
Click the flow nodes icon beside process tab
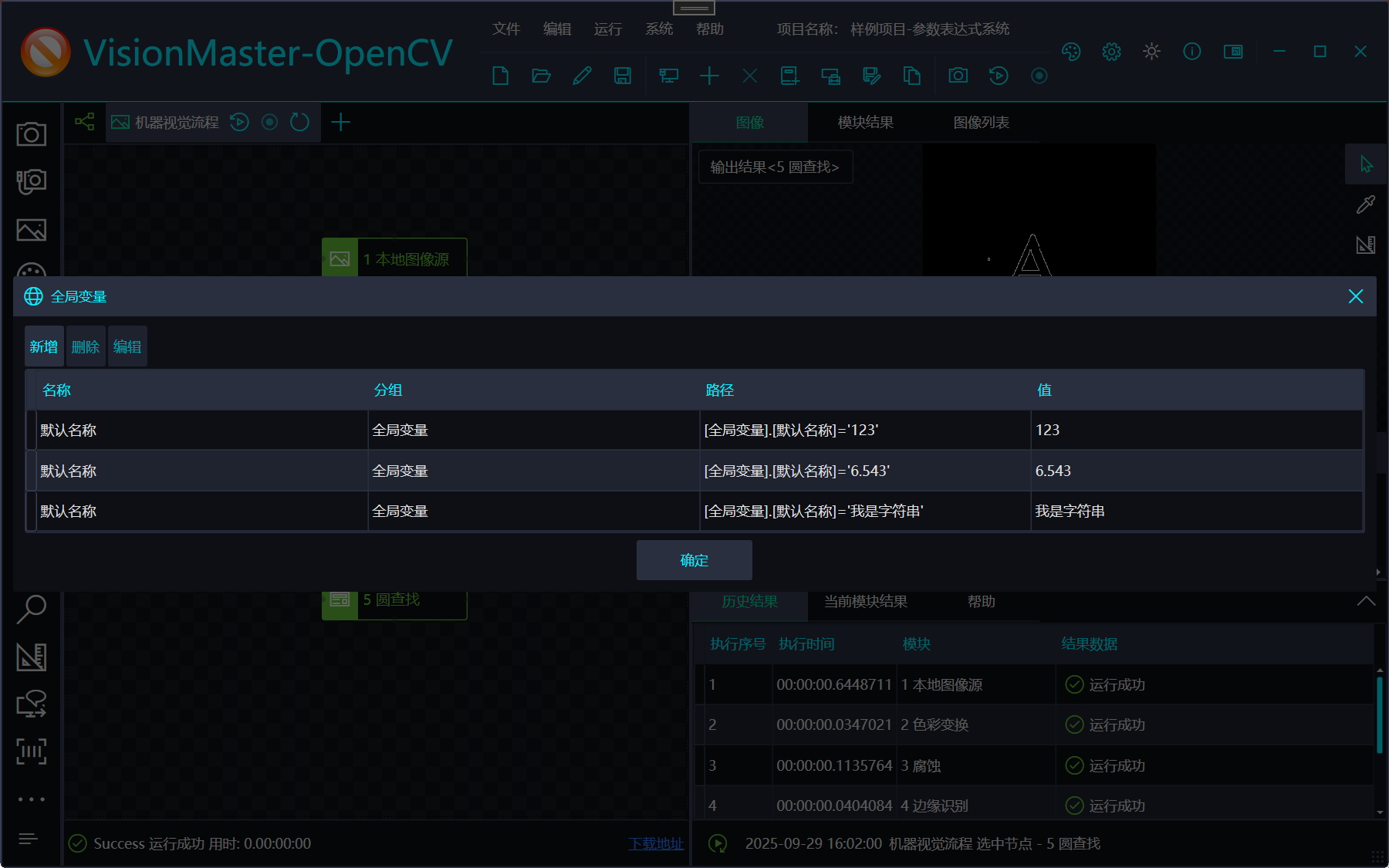[84, 122]
